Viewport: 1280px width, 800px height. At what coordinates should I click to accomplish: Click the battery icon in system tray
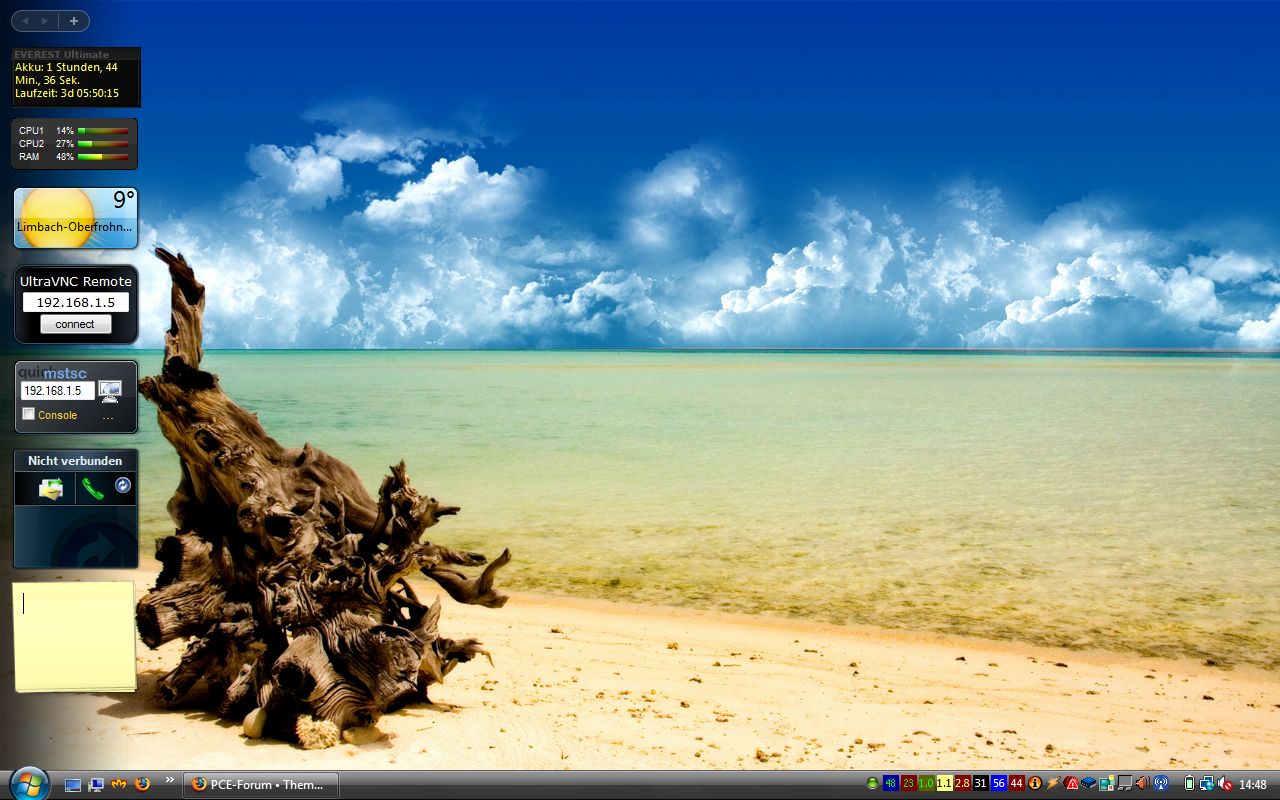pos(1189,784)
